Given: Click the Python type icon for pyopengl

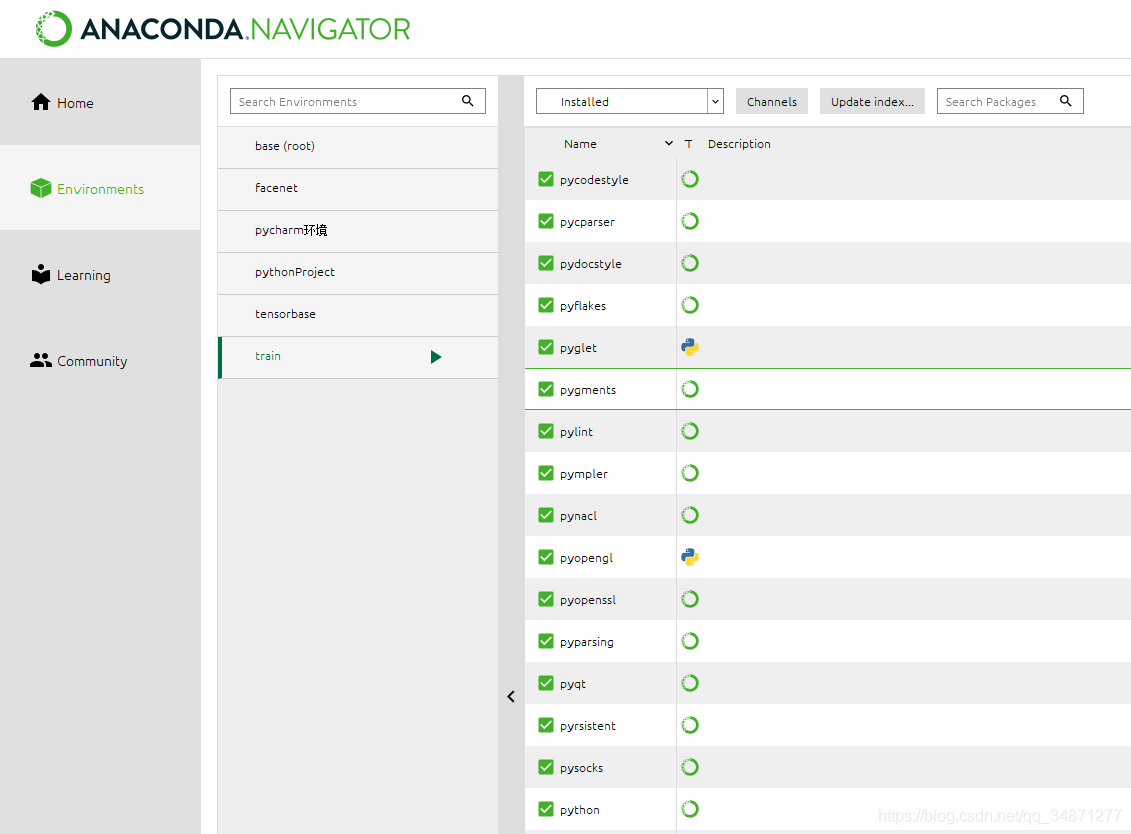Looking at the screenshot, I should pos(690,557).
